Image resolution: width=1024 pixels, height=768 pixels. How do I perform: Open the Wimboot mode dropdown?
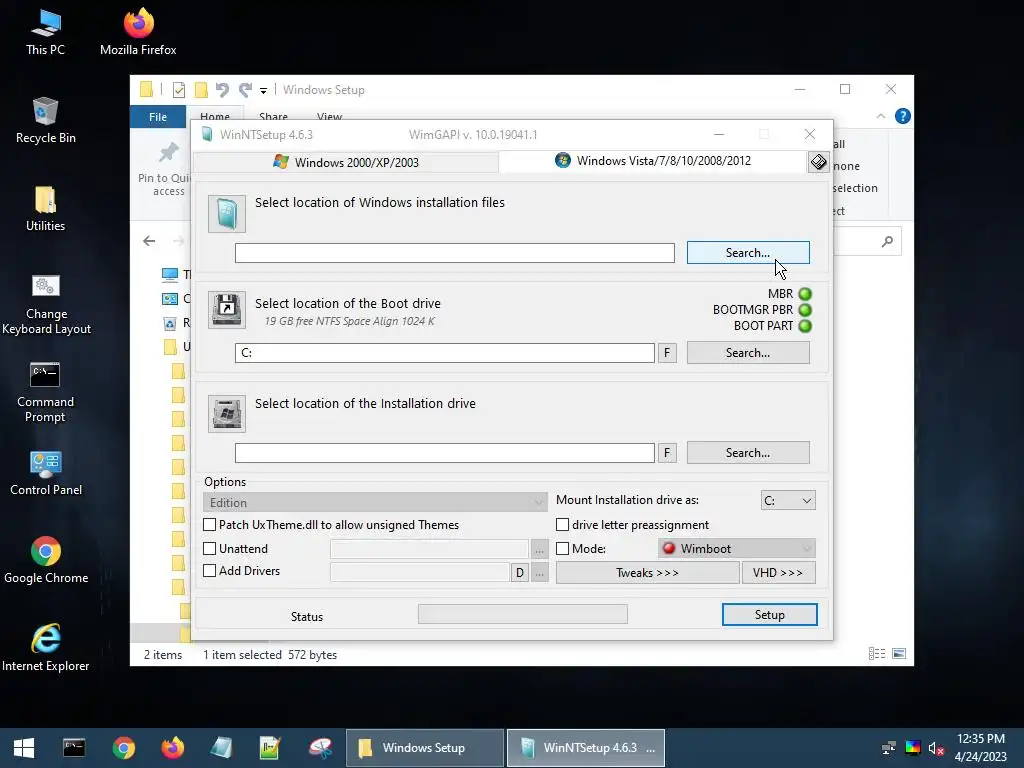737,549
